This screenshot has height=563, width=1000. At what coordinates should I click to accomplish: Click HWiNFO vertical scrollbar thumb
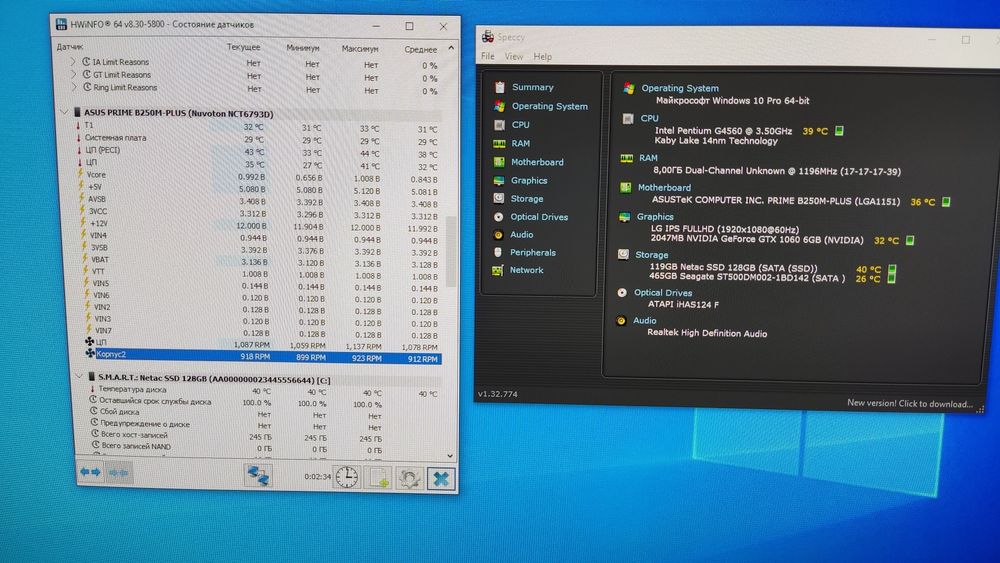click(x=451, y=252)
